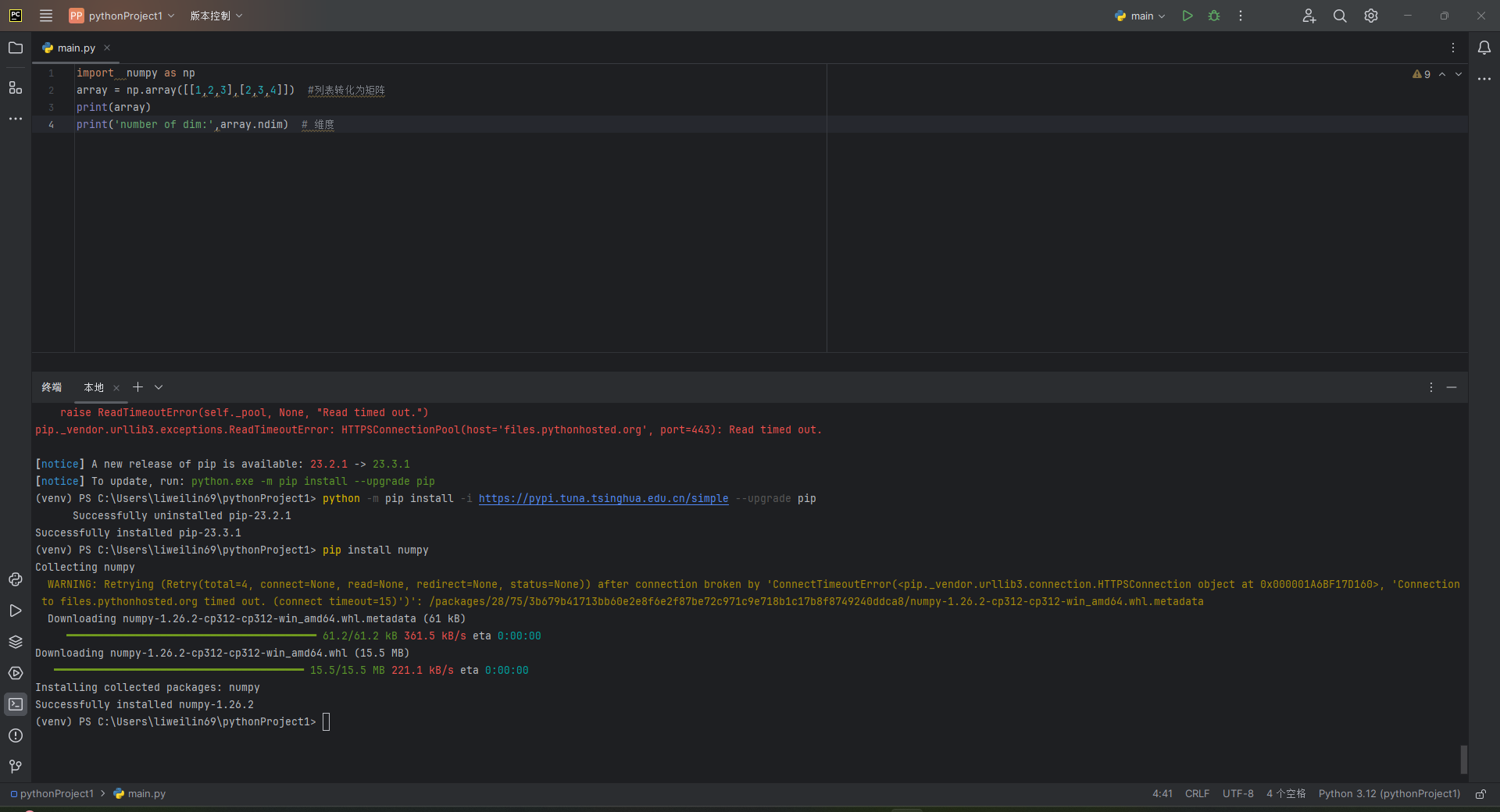
Task: Open the Python Console tool window
Action: [16, 579]
